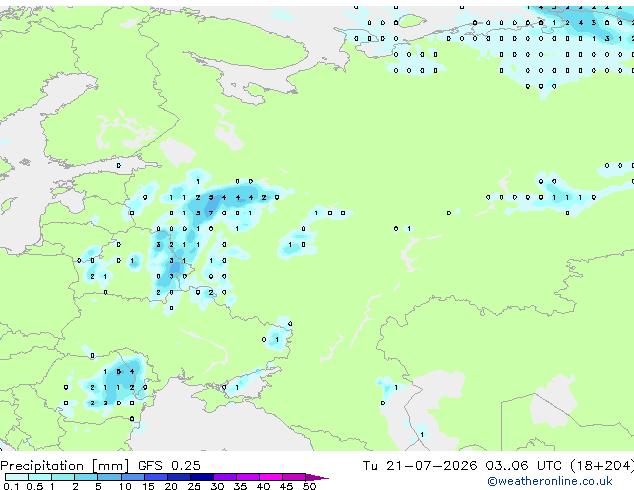Click the arrow tip of the precipitation legend

click(317, 477)
